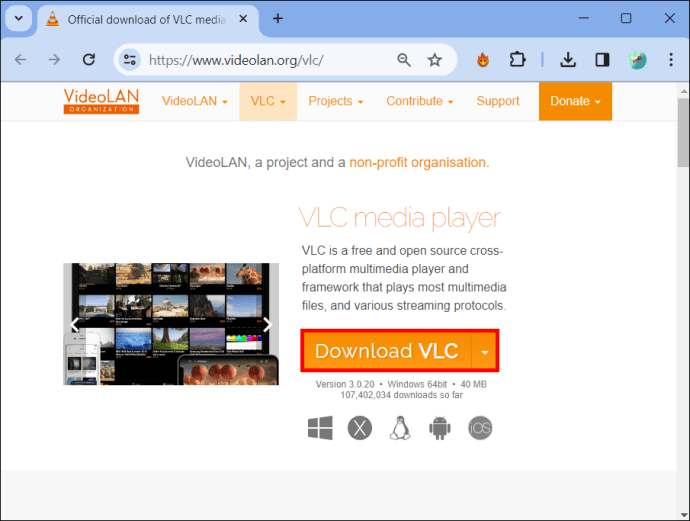This screenshot has height=521, width=690.
Task: Choose the Windows platform icon
Action: (x=320, y=428)
